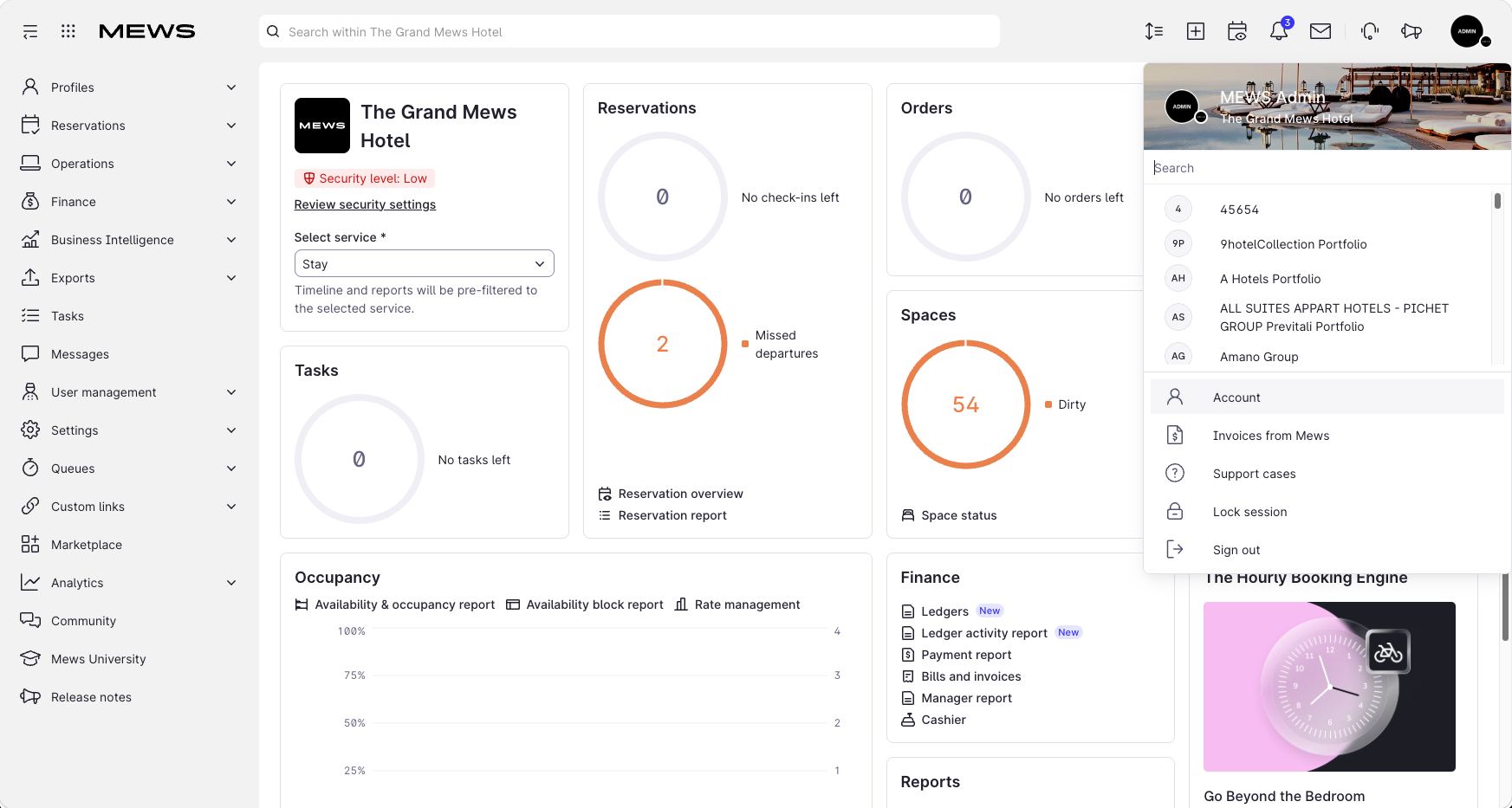Screen dimensions: 1512x808
Task: Expand the Exports menu chevron
Action: tap(231, 278)
